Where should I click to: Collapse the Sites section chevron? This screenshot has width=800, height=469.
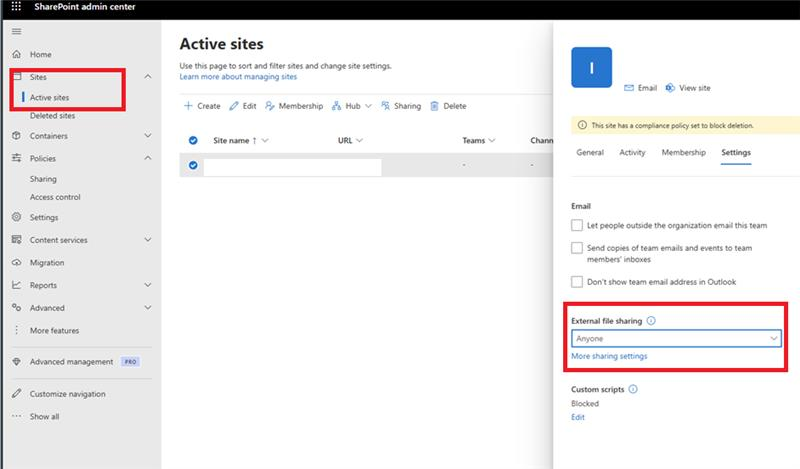(148, 77)
